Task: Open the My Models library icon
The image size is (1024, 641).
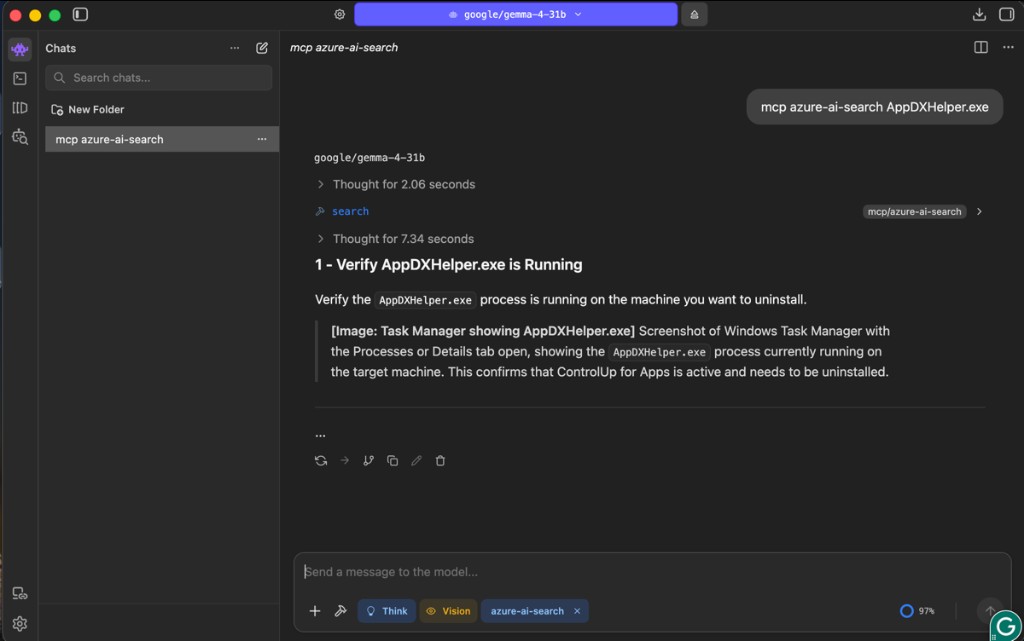Action: click(20, 108)
